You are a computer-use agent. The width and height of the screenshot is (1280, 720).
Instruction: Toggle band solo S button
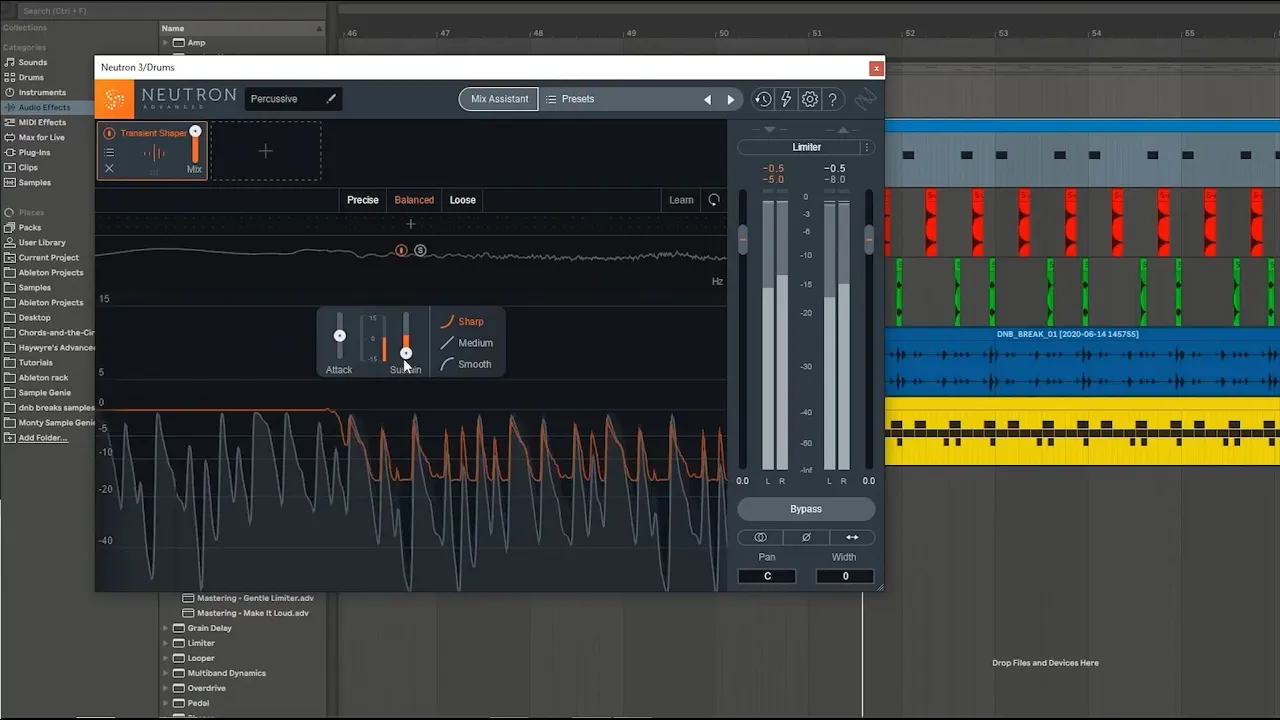tap(420, 250)
